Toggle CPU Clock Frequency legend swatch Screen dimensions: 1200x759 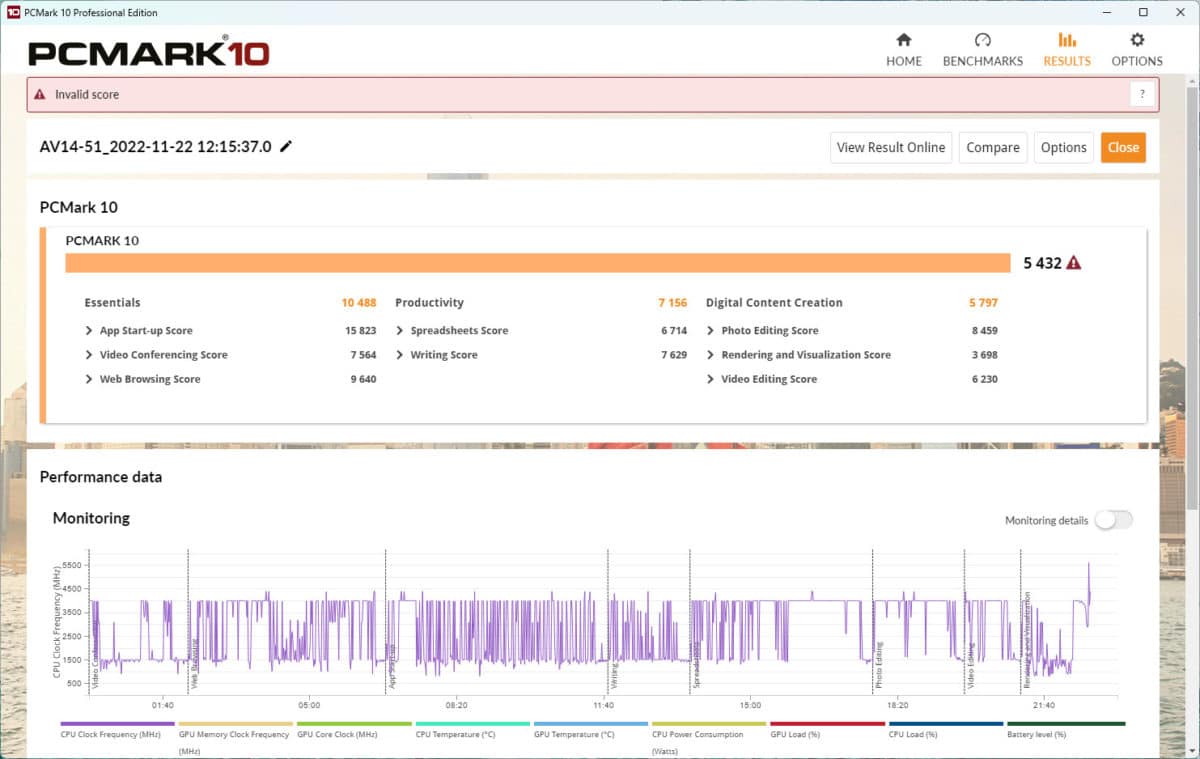tap(118, 723)
